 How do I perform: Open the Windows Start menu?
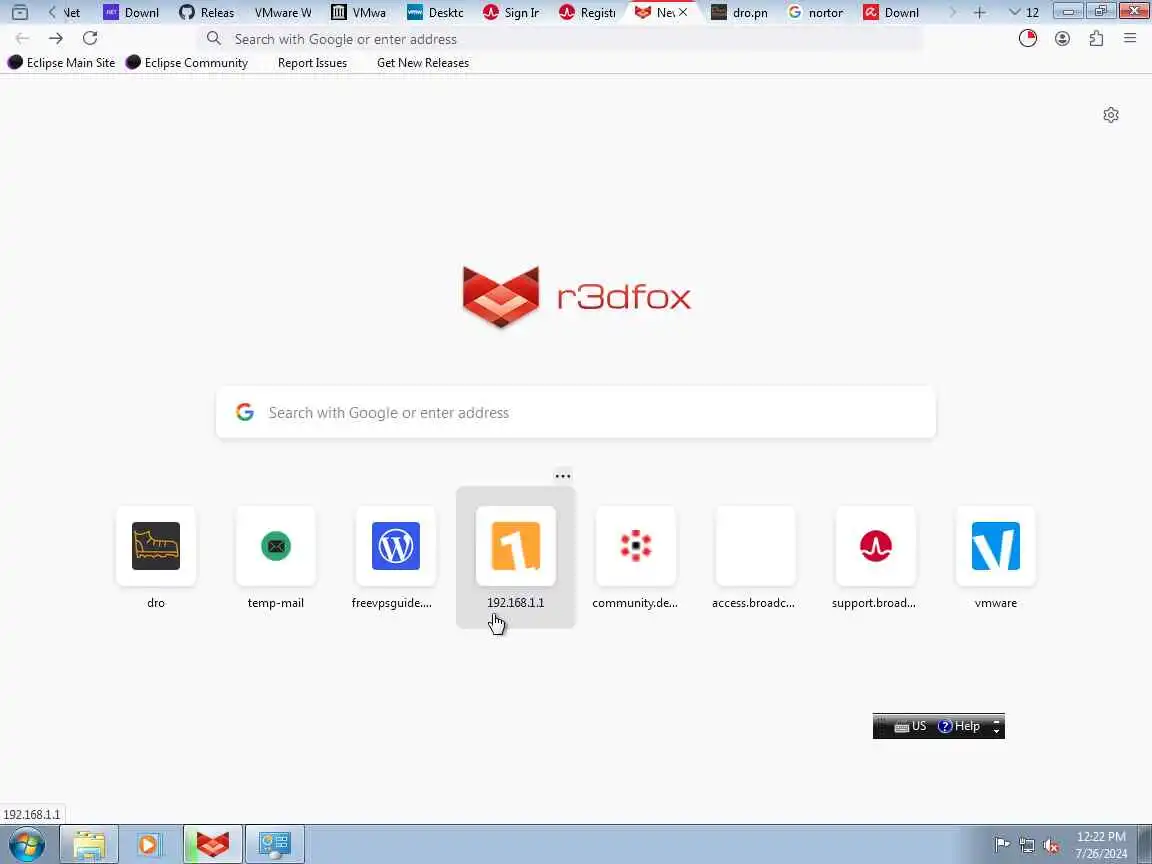tap(27, 844)
